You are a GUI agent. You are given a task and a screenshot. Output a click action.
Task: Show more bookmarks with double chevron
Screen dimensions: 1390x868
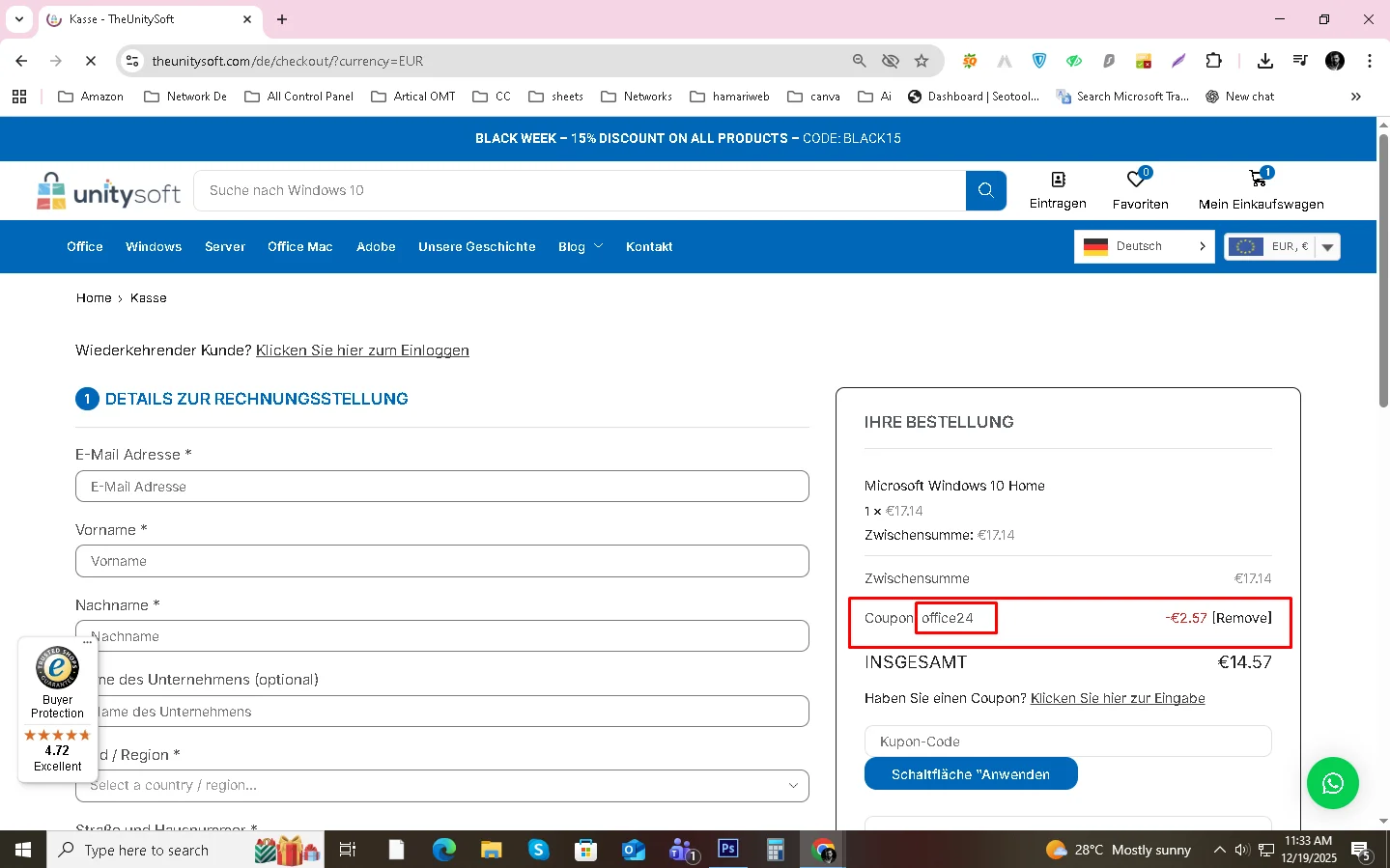point(1355,97)
